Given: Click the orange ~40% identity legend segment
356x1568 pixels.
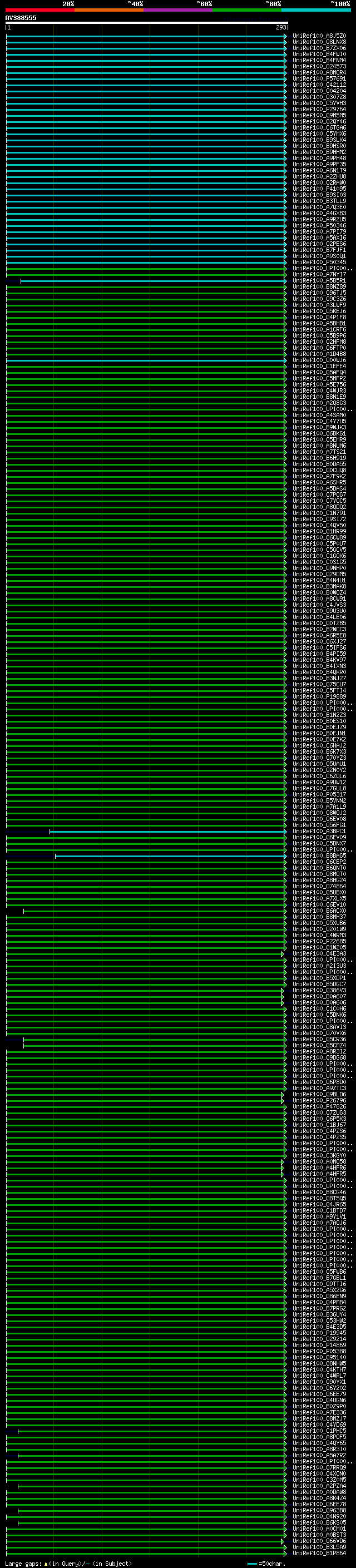Looking at the screenshot, I should [x=109, y=10].
